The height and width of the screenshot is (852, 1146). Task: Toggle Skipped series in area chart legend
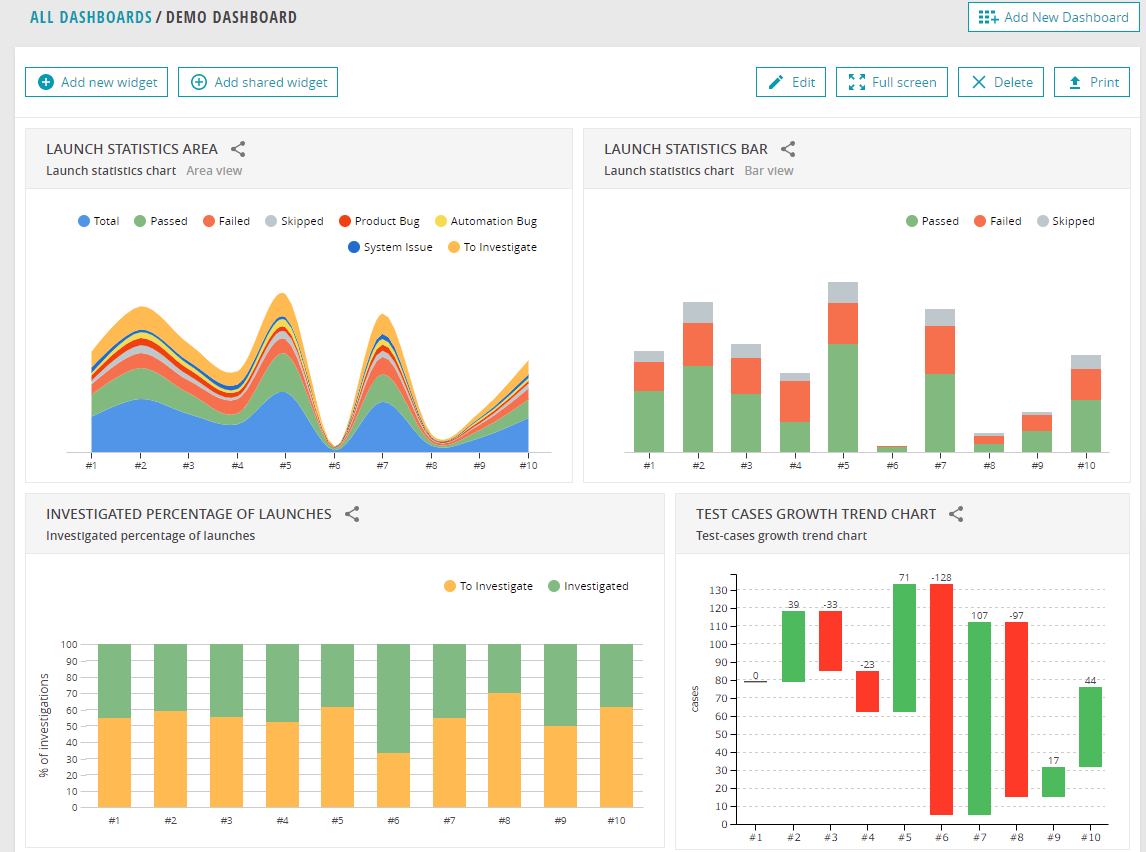(295, 221)
